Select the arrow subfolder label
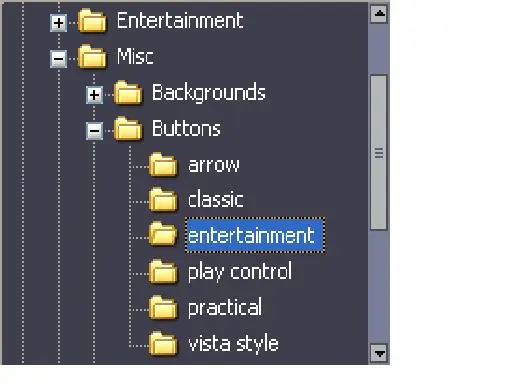This screenshot has height=384, width=512. pyautogui.click(x=214, y=165)
